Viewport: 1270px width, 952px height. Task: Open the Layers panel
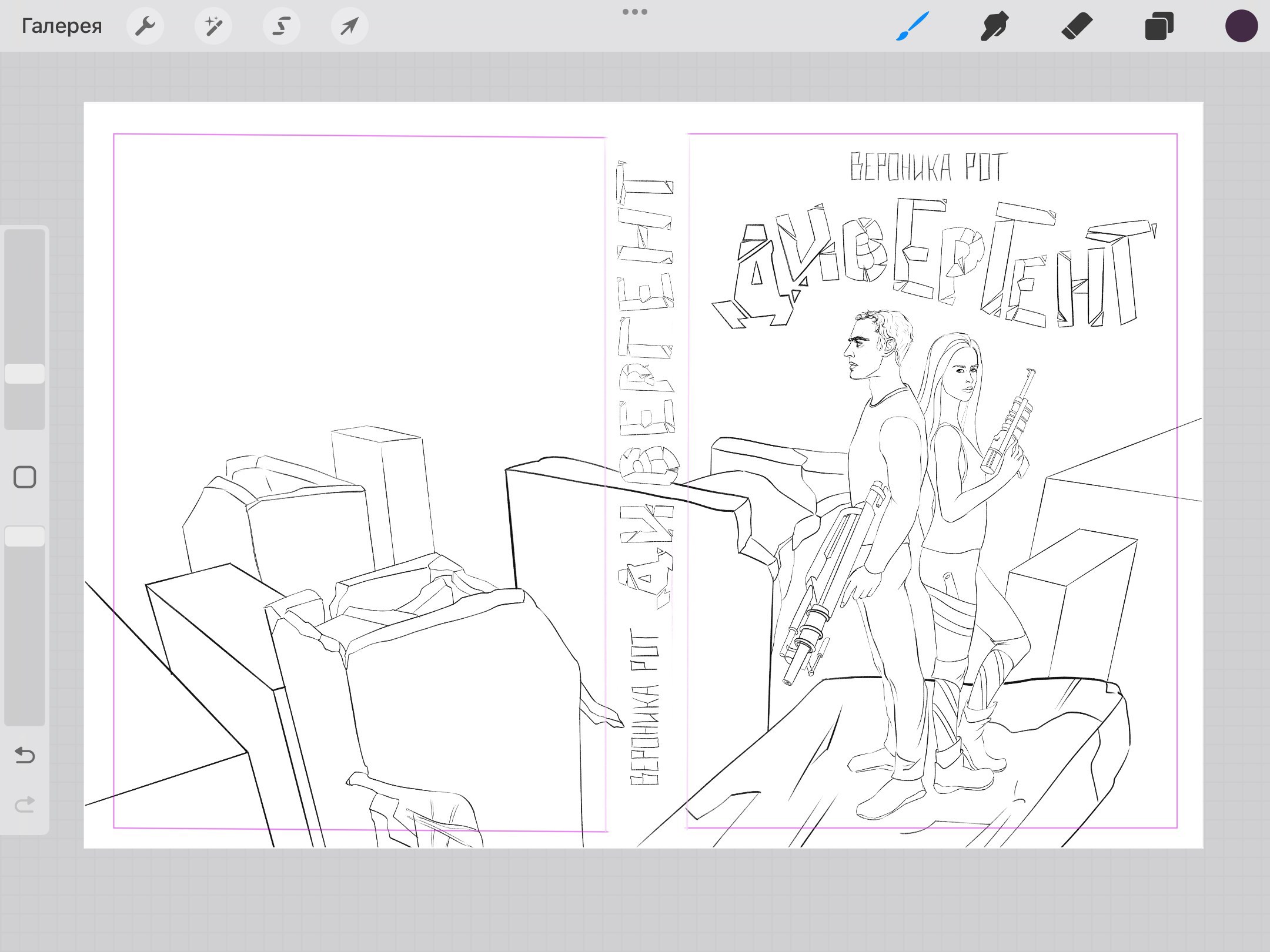pos(1159,26)
